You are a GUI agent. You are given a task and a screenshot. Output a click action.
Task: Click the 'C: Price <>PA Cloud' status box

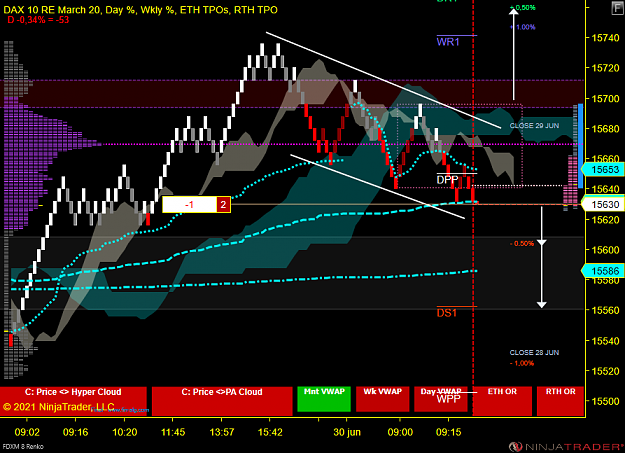(x=222, y=401)
